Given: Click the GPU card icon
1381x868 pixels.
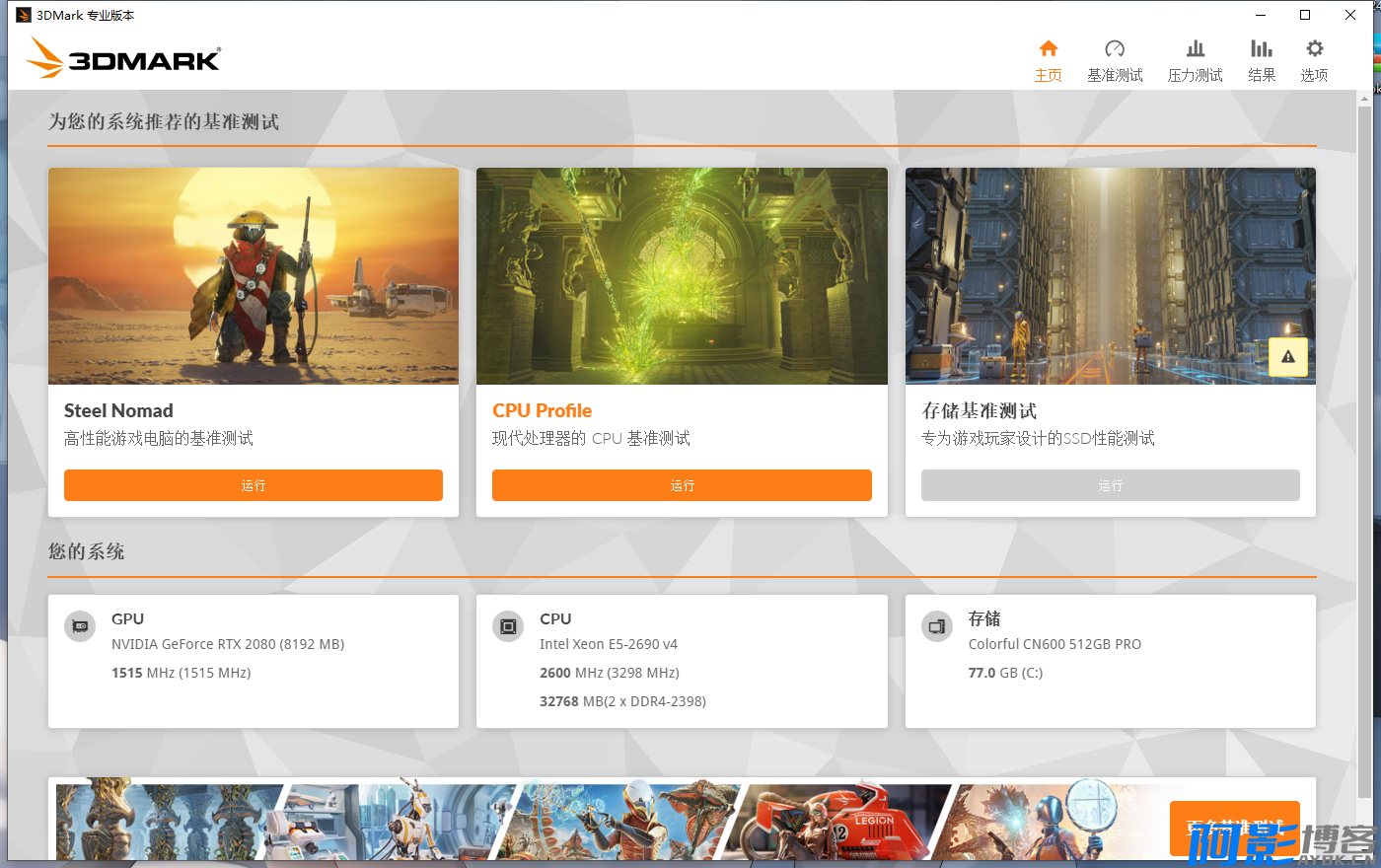Looking at the screenshot, I should 80,626.
